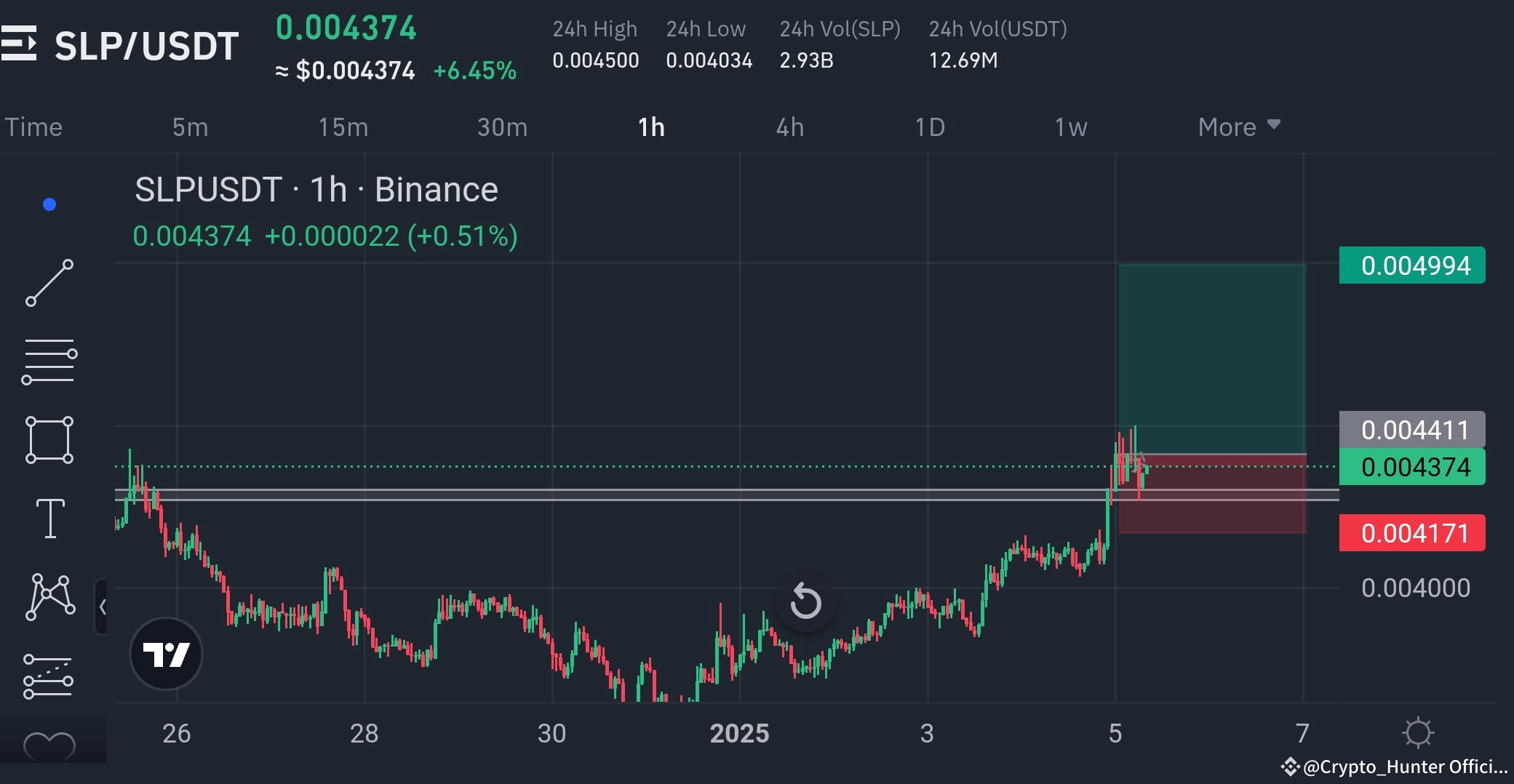The width and height of the screenshot is (1514, 784).
Task: Click the current price label 0.004374
Action: click(1411, 466)
